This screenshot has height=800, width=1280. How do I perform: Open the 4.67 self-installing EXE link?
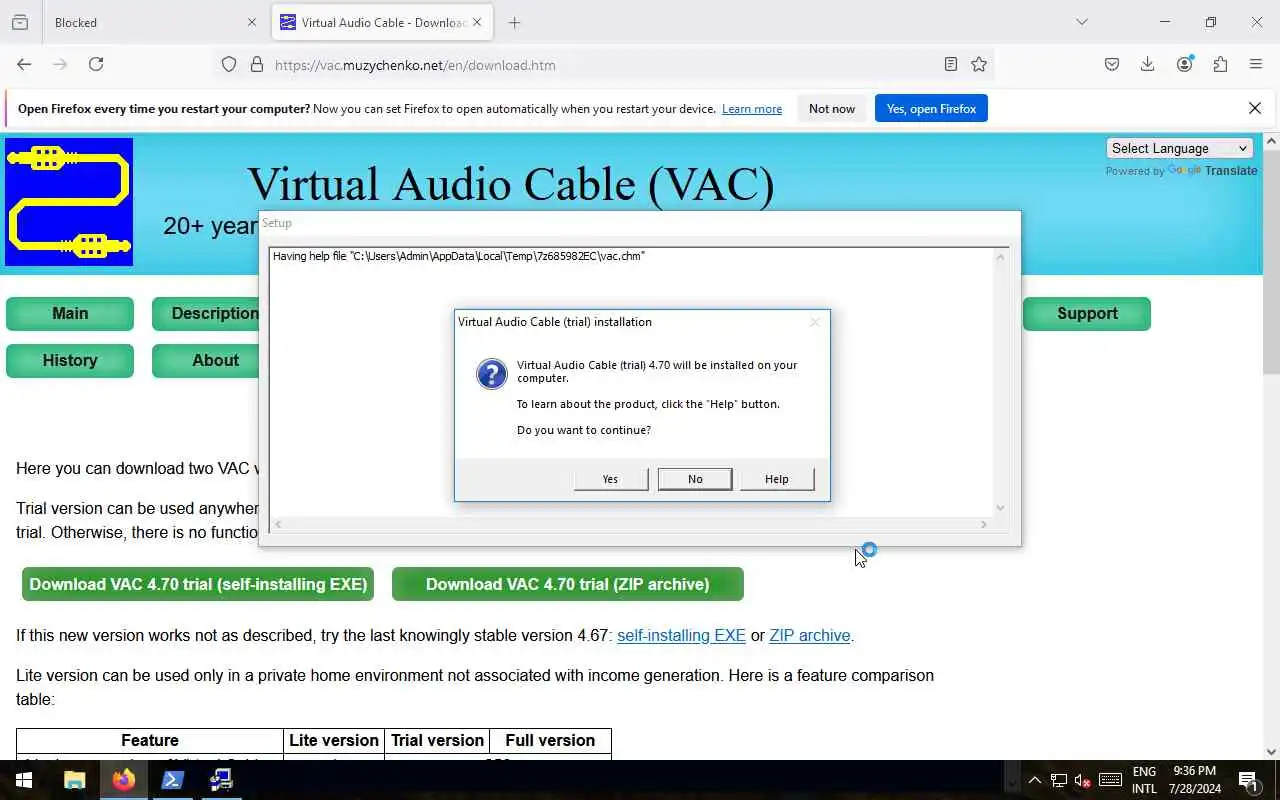681,635
